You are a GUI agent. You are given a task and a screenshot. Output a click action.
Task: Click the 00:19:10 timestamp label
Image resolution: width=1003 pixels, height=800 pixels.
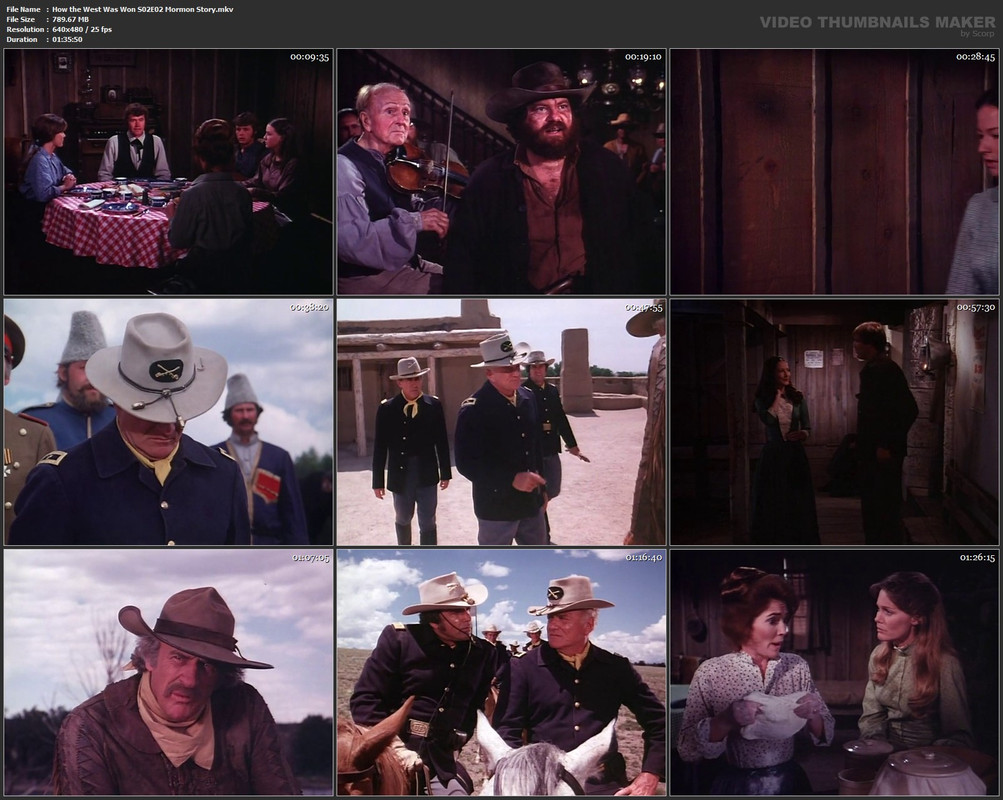(643, 57)
